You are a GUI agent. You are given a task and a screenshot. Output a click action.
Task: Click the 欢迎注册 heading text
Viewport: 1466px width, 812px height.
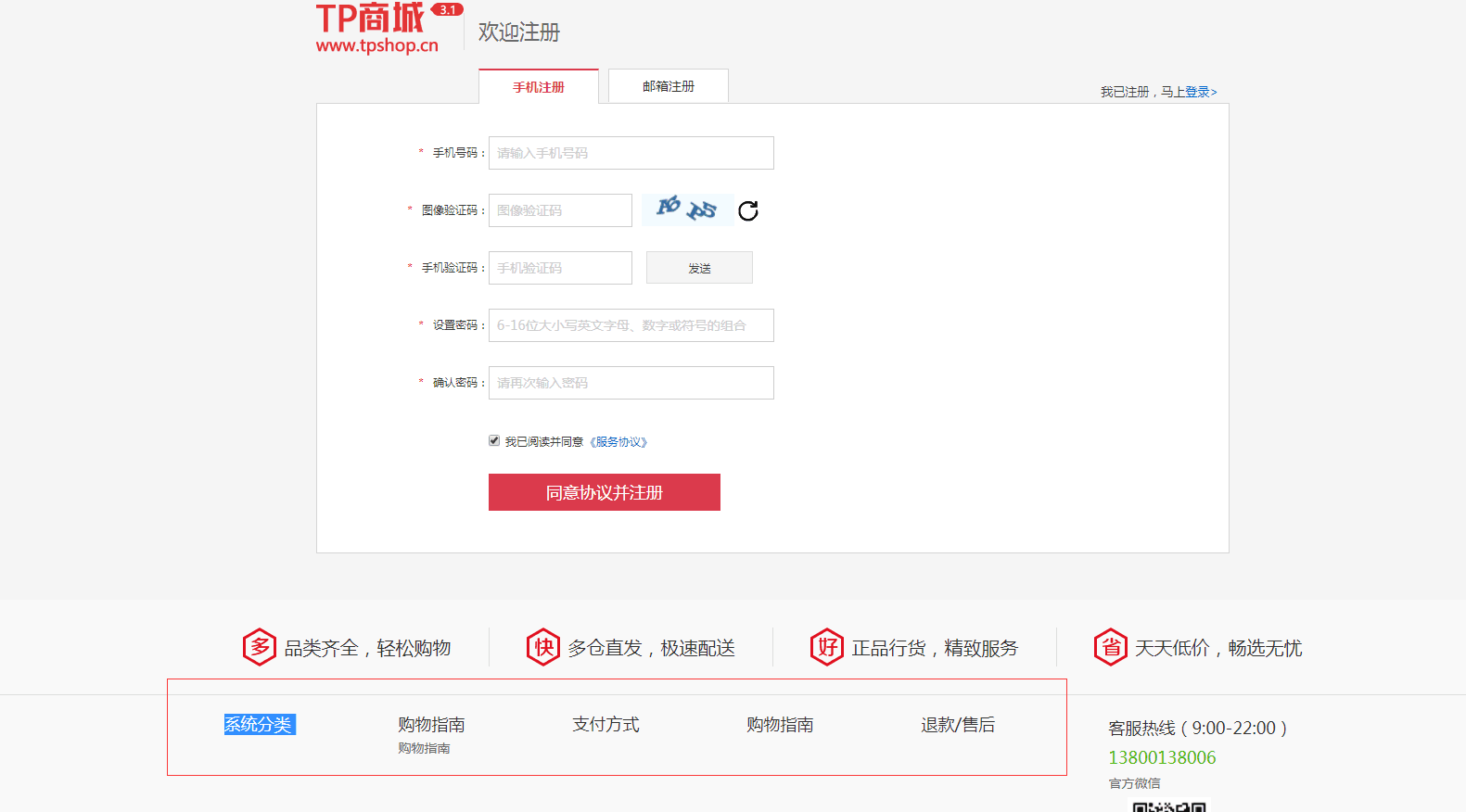pos(519,32)
